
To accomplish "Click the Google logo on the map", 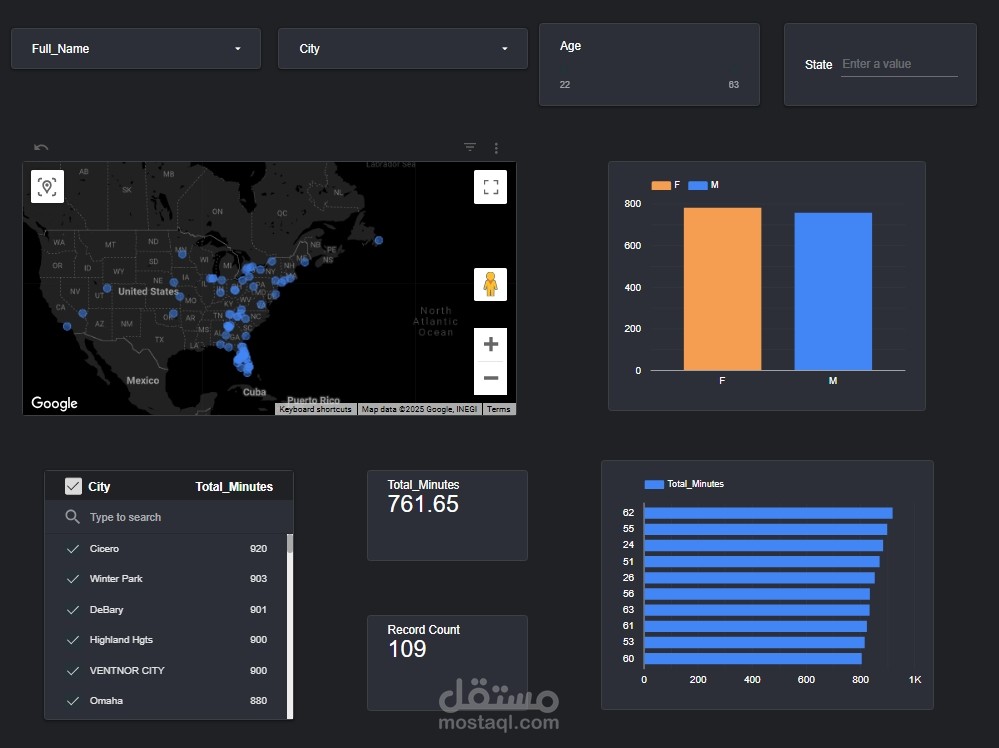I will [54, 403].
